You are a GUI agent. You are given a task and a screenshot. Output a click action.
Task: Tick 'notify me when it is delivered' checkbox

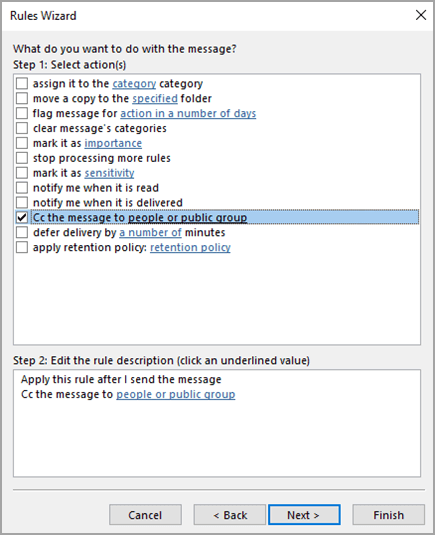(x=22, y=202)
